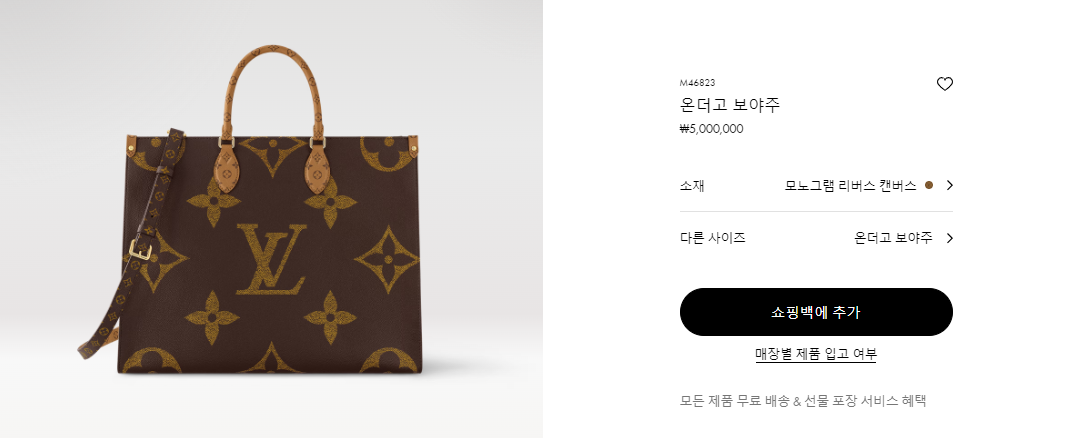Click the product title 온더고 보야주
This screenshot has height=438, width=1074.
pos(729,105)
